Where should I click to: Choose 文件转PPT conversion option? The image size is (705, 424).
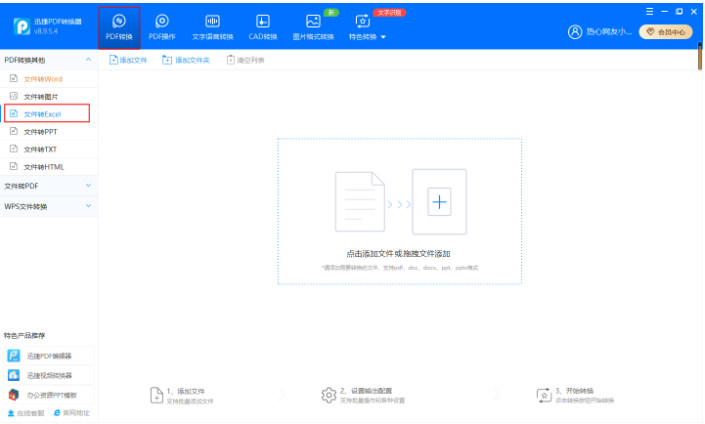[x=40, y=131]
